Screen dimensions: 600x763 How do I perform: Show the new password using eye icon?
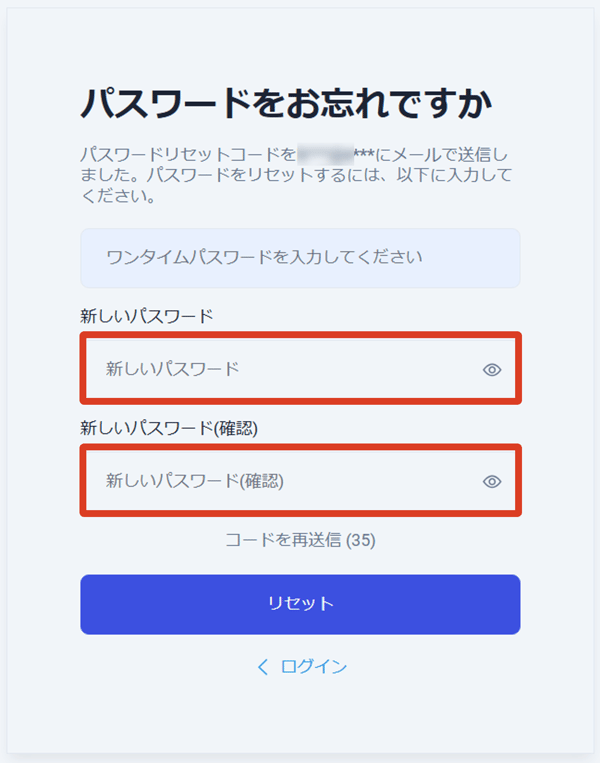(491, 370)
